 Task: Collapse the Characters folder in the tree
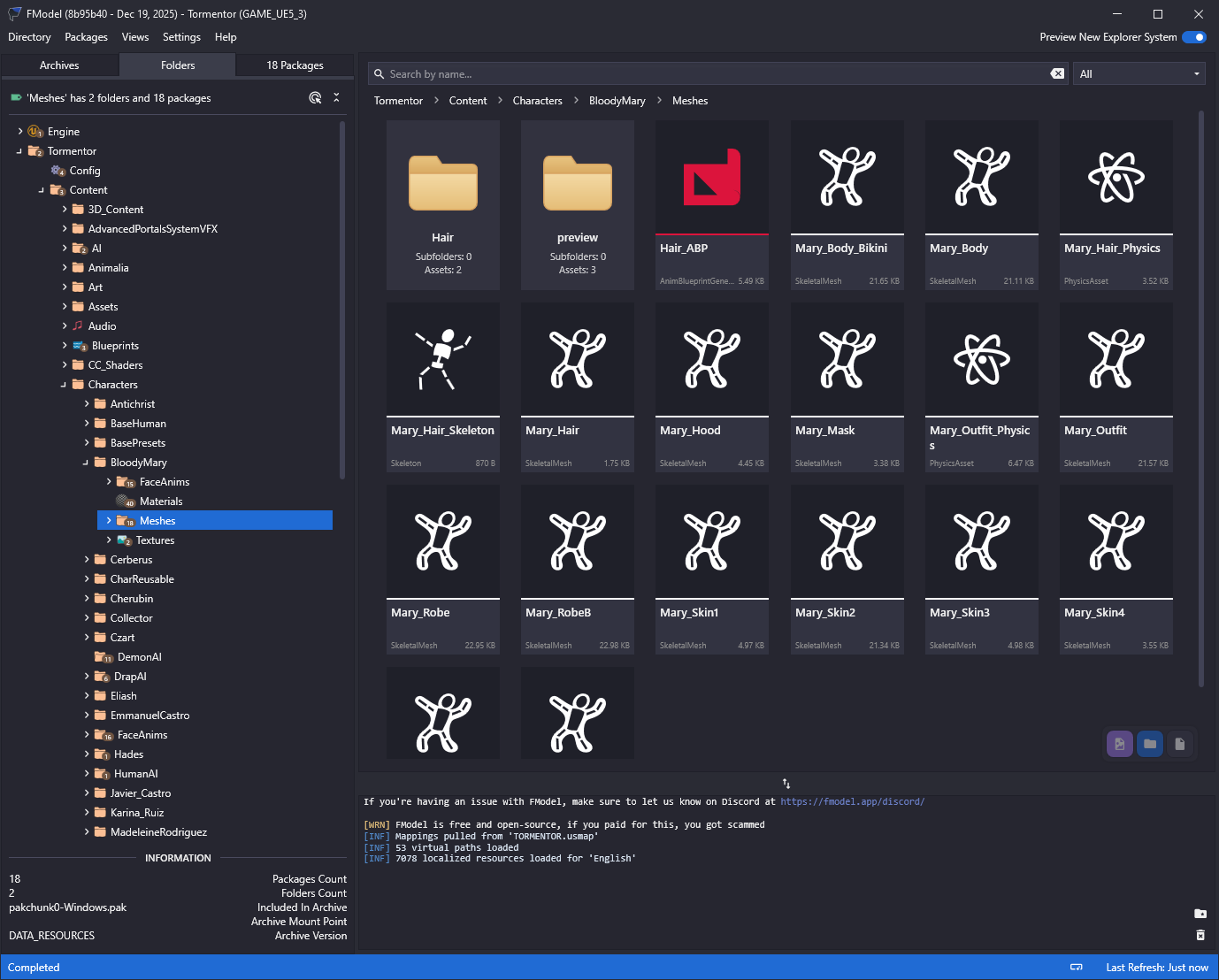pyautogui.click(x=64, y=385)
